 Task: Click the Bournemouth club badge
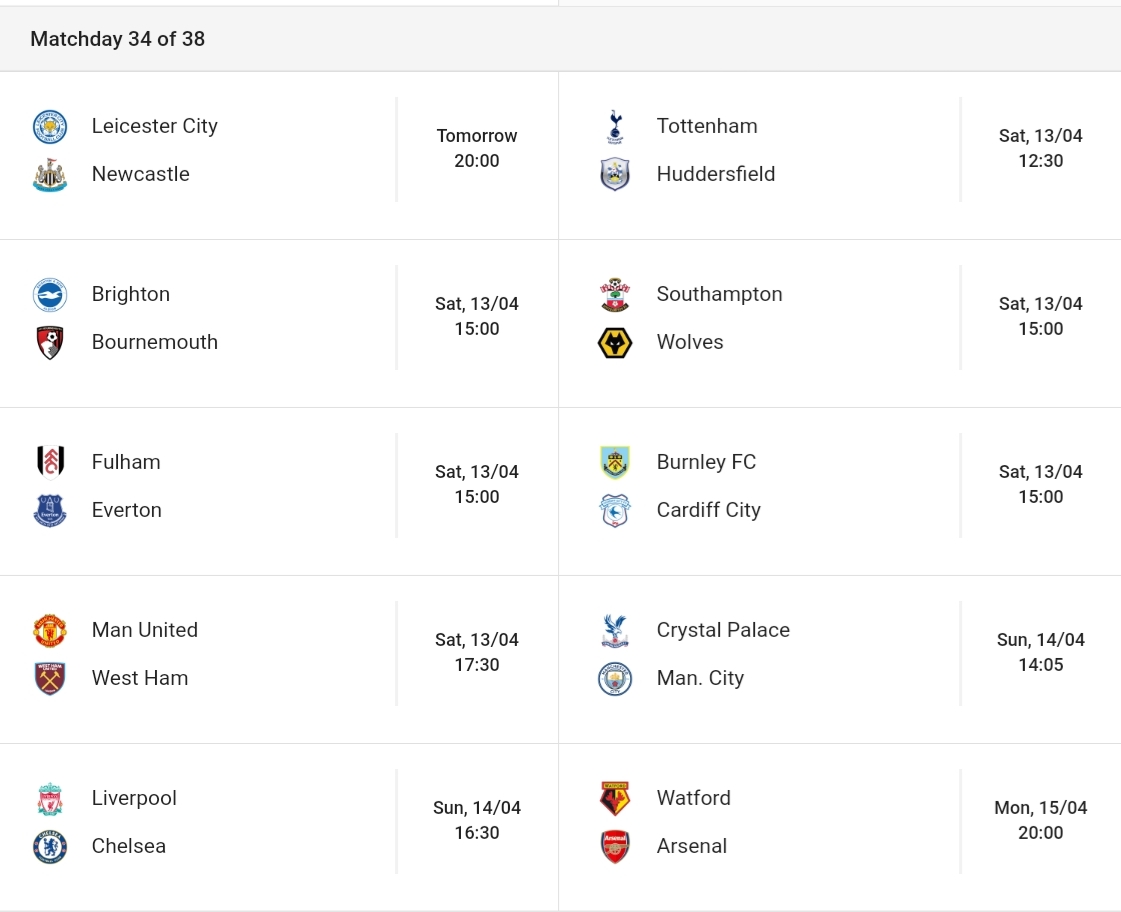coord(50,343)
